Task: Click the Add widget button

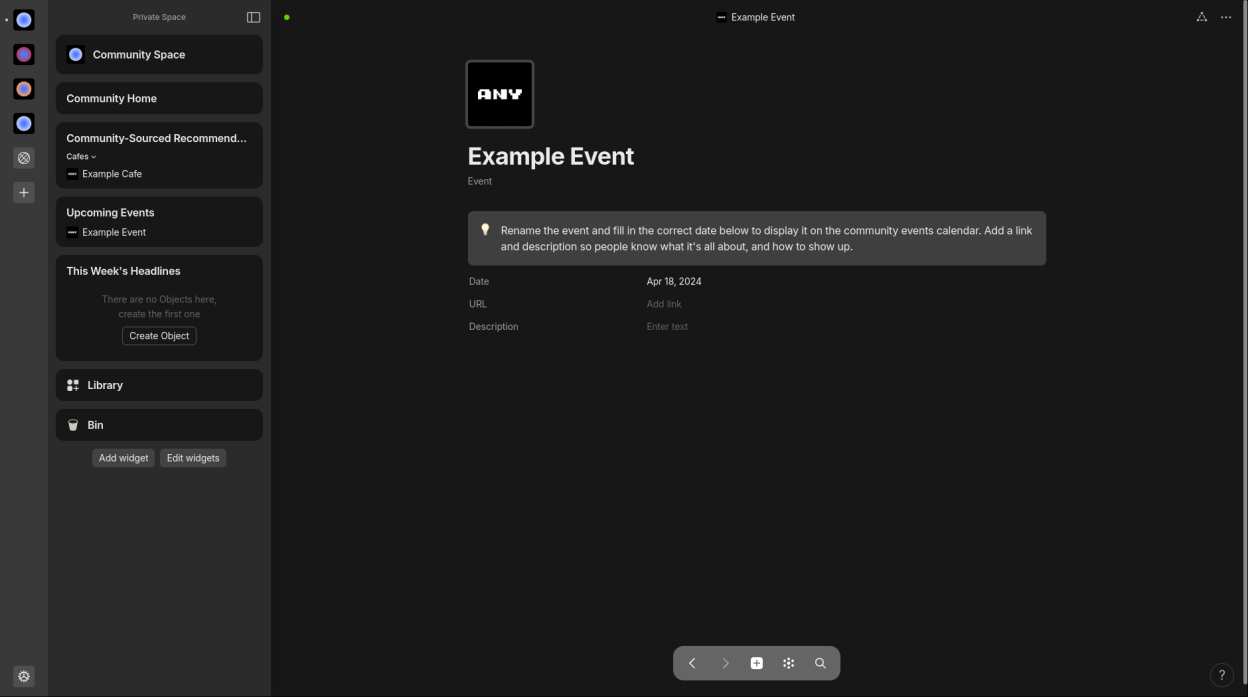Action: tap(124, 458)
